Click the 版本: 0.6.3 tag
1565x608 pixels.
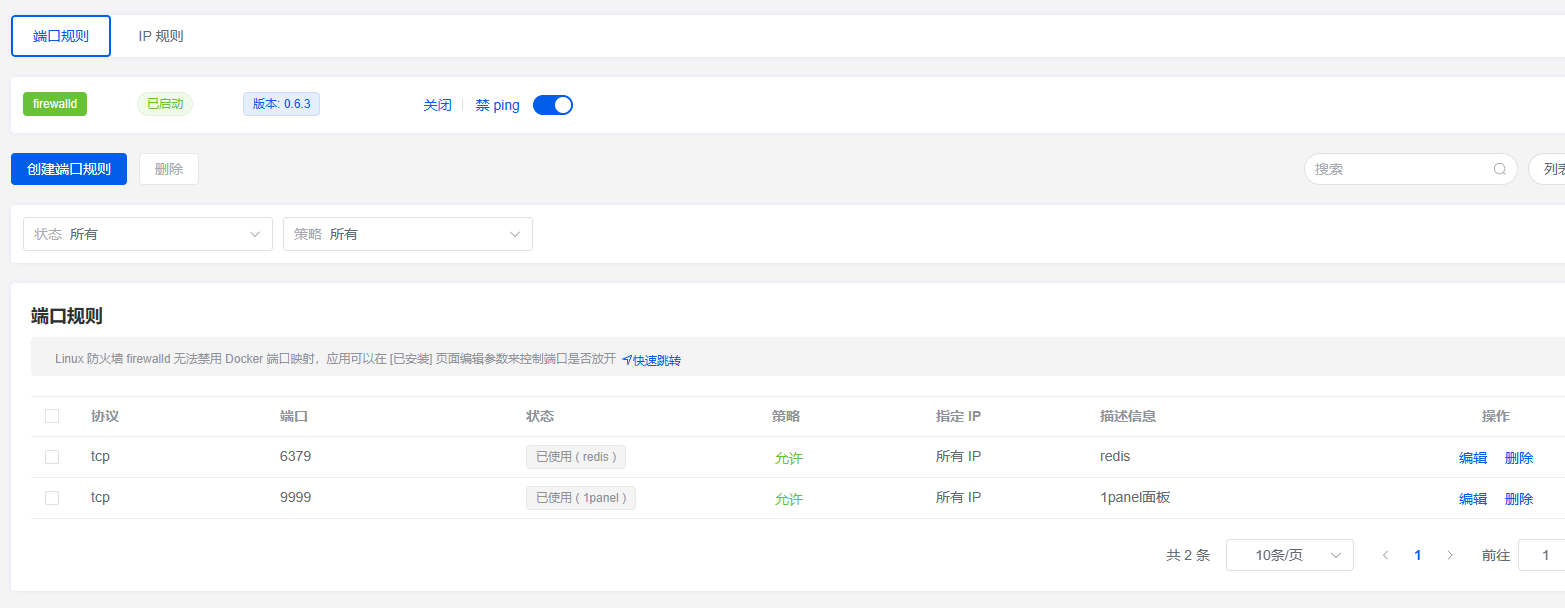point(281,104)
